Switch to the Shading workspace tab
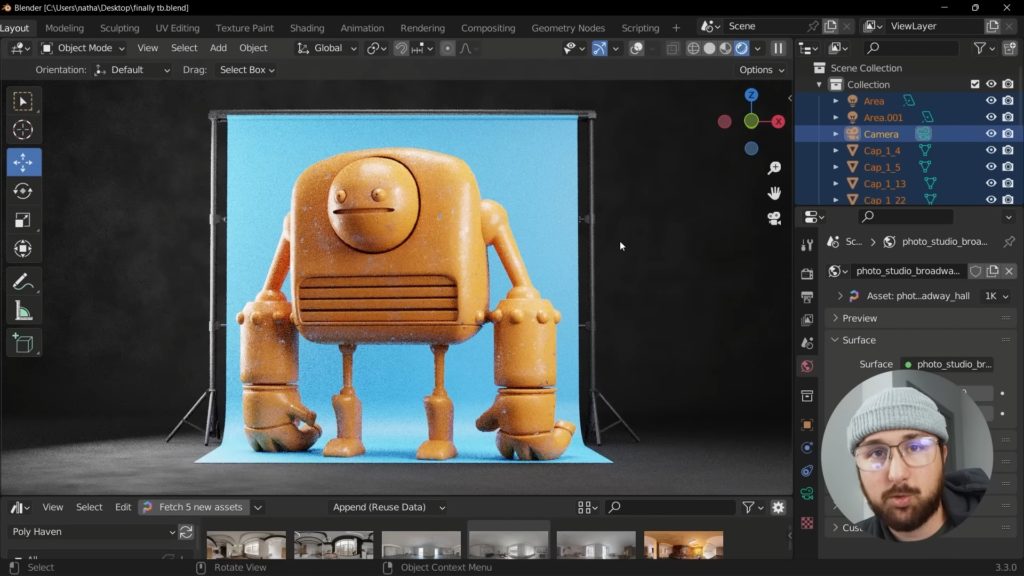 307,28
